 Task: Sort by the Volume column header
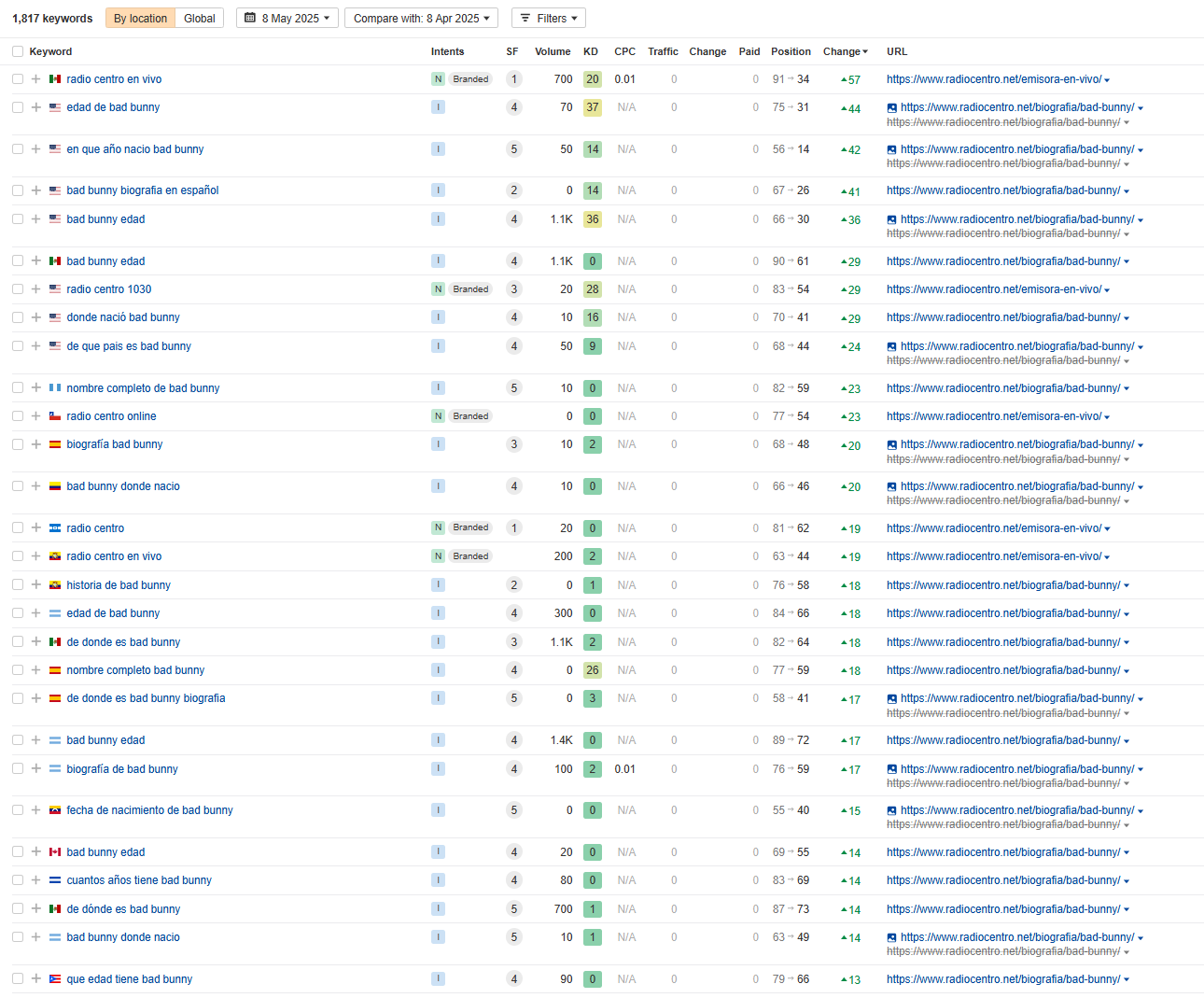[553, 51]
